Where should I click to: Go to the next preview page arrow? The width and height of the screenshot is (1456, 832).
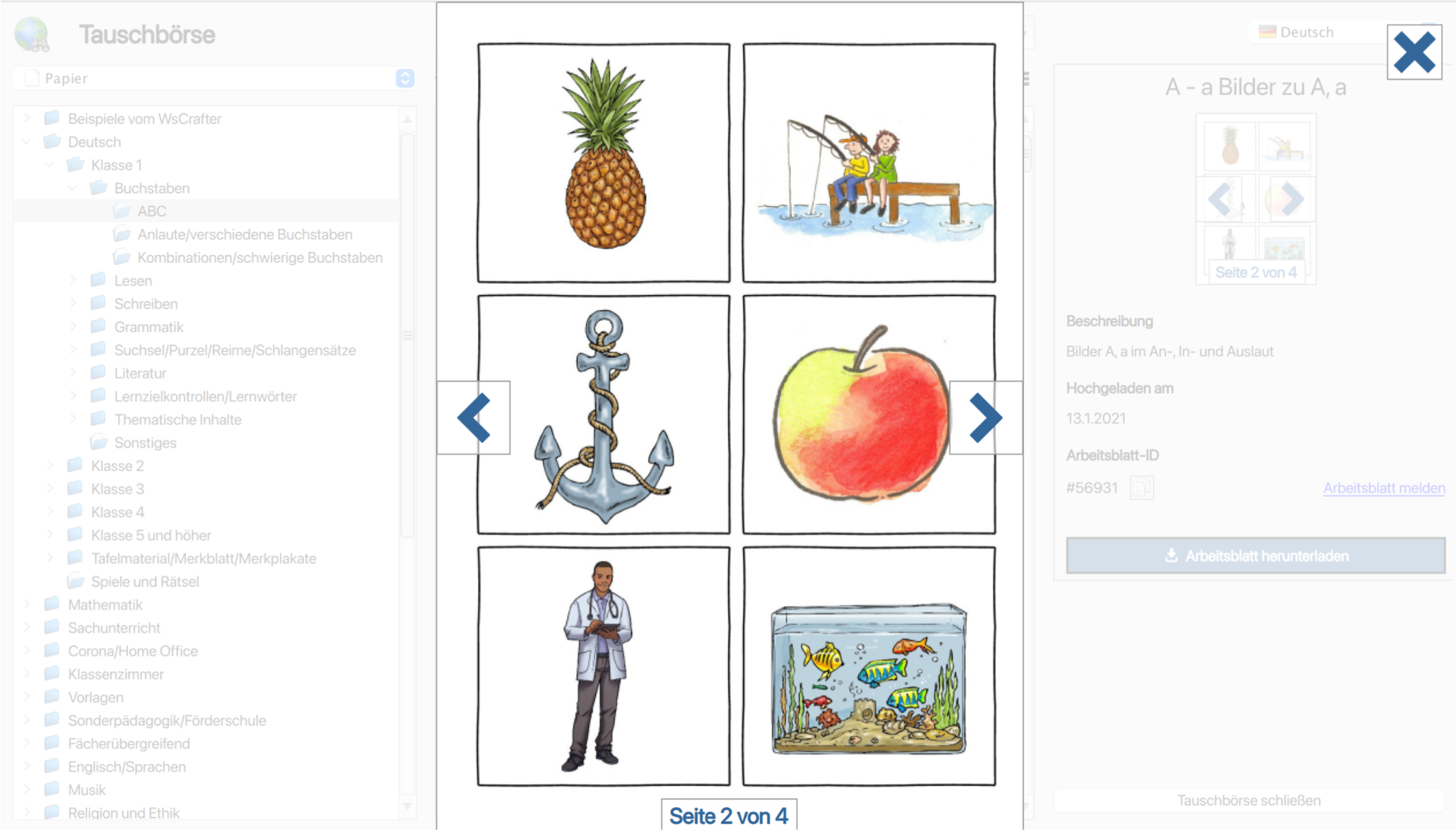[986, 418]
